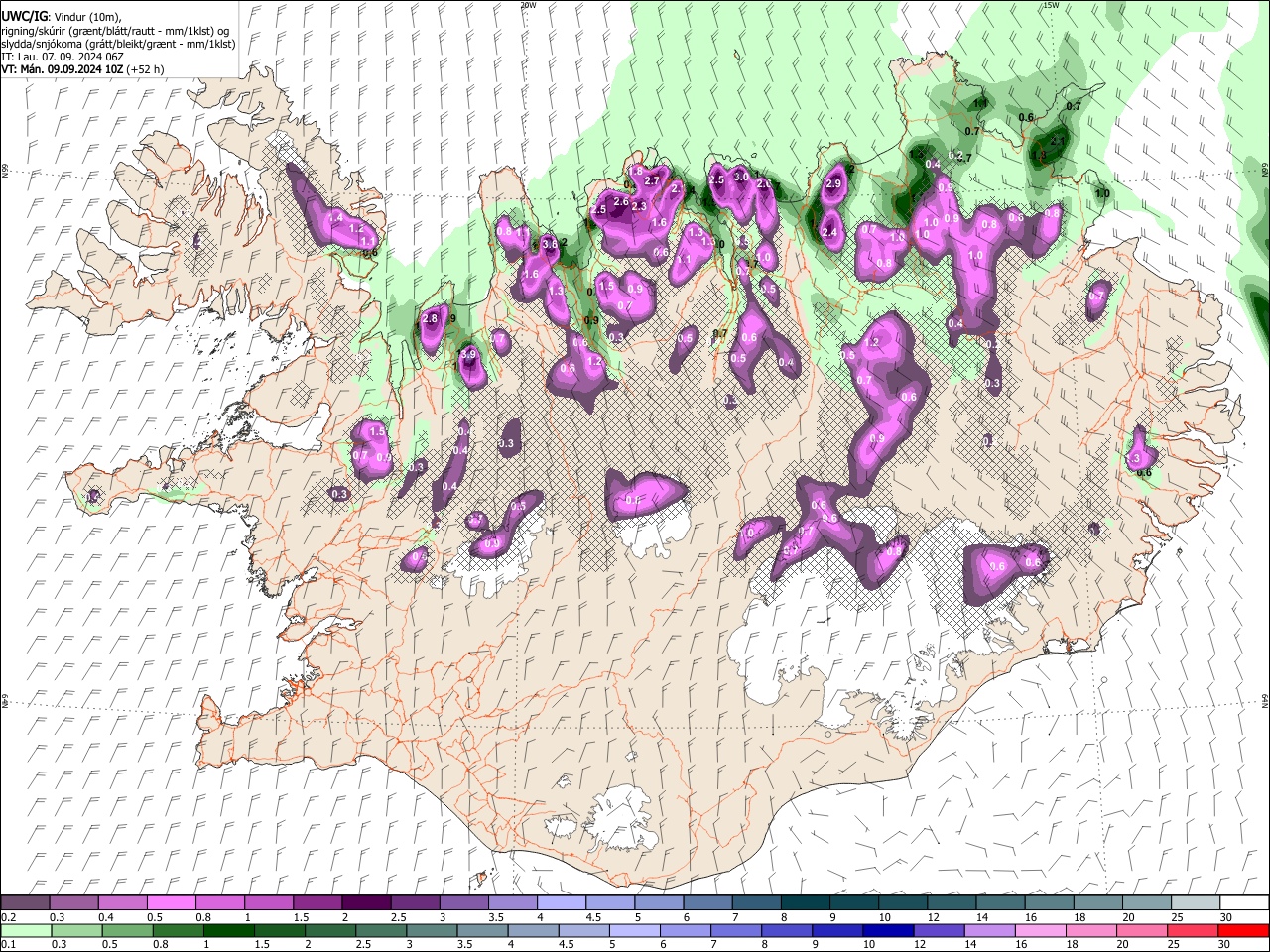Click the 2.9 precipitation value on the map
Screen dimensions: 1270x952
[833, 183]
